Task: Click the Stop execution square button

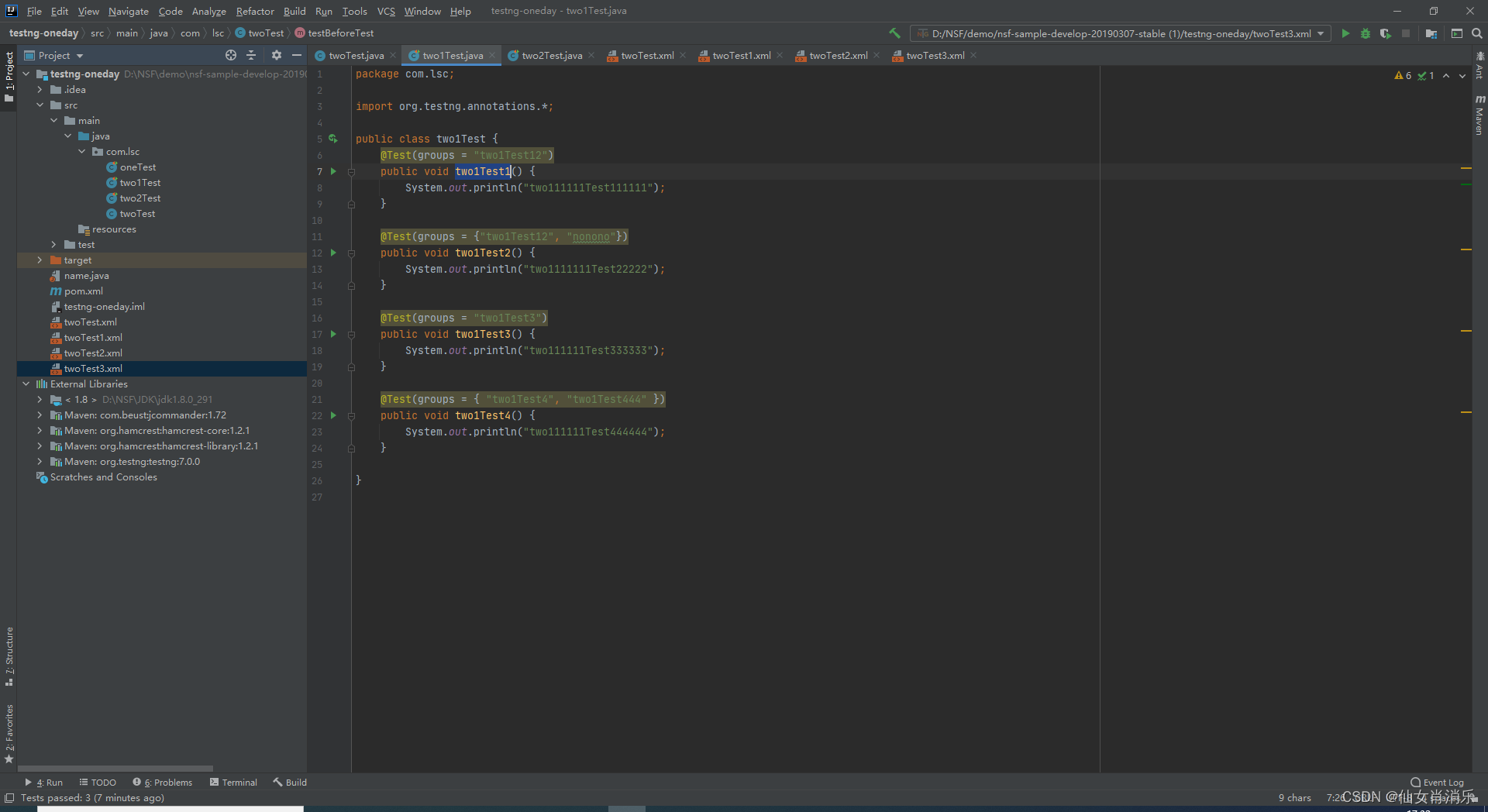Action: coord(1406,33)
